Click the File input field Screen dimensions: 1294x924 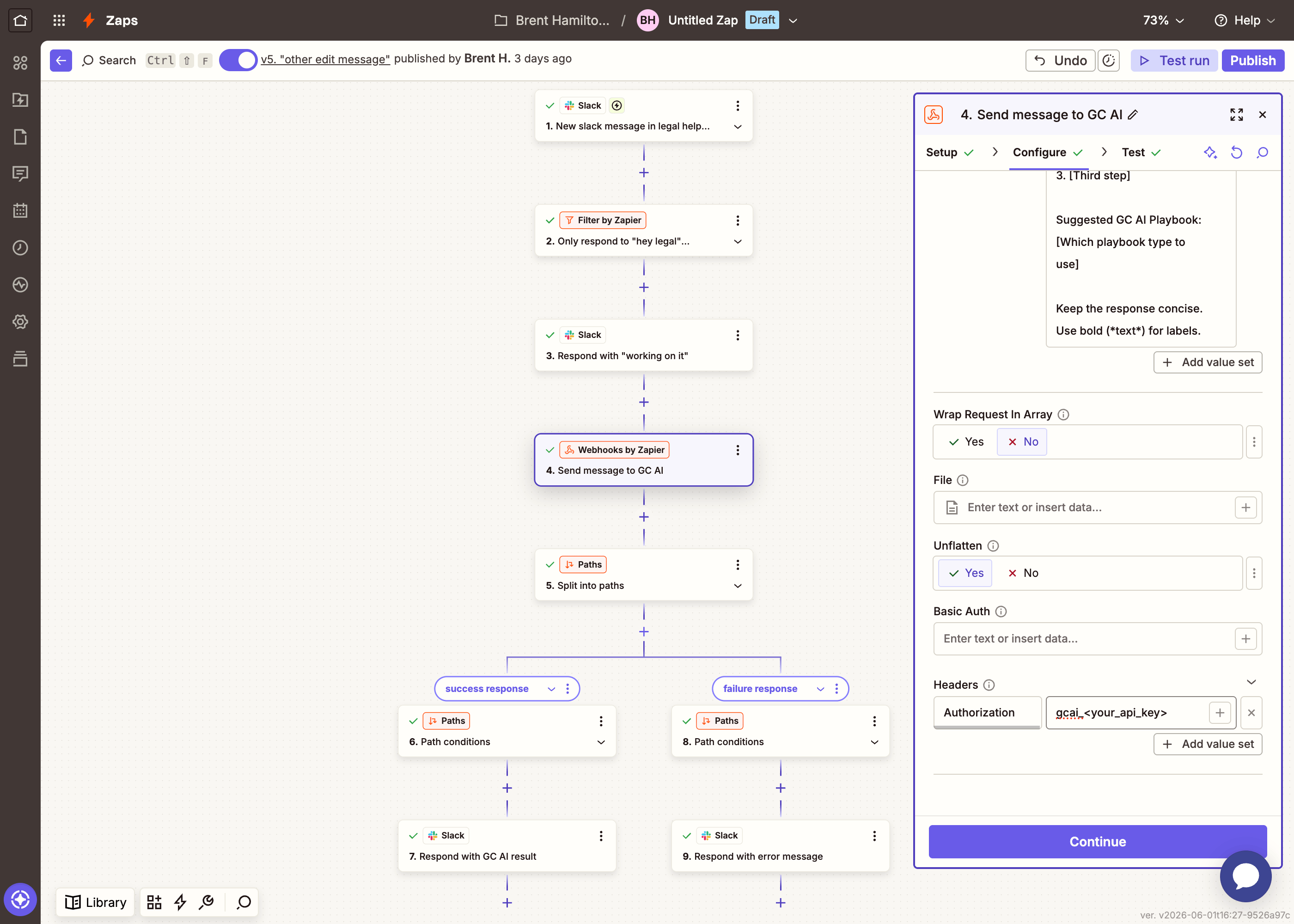1097,508
